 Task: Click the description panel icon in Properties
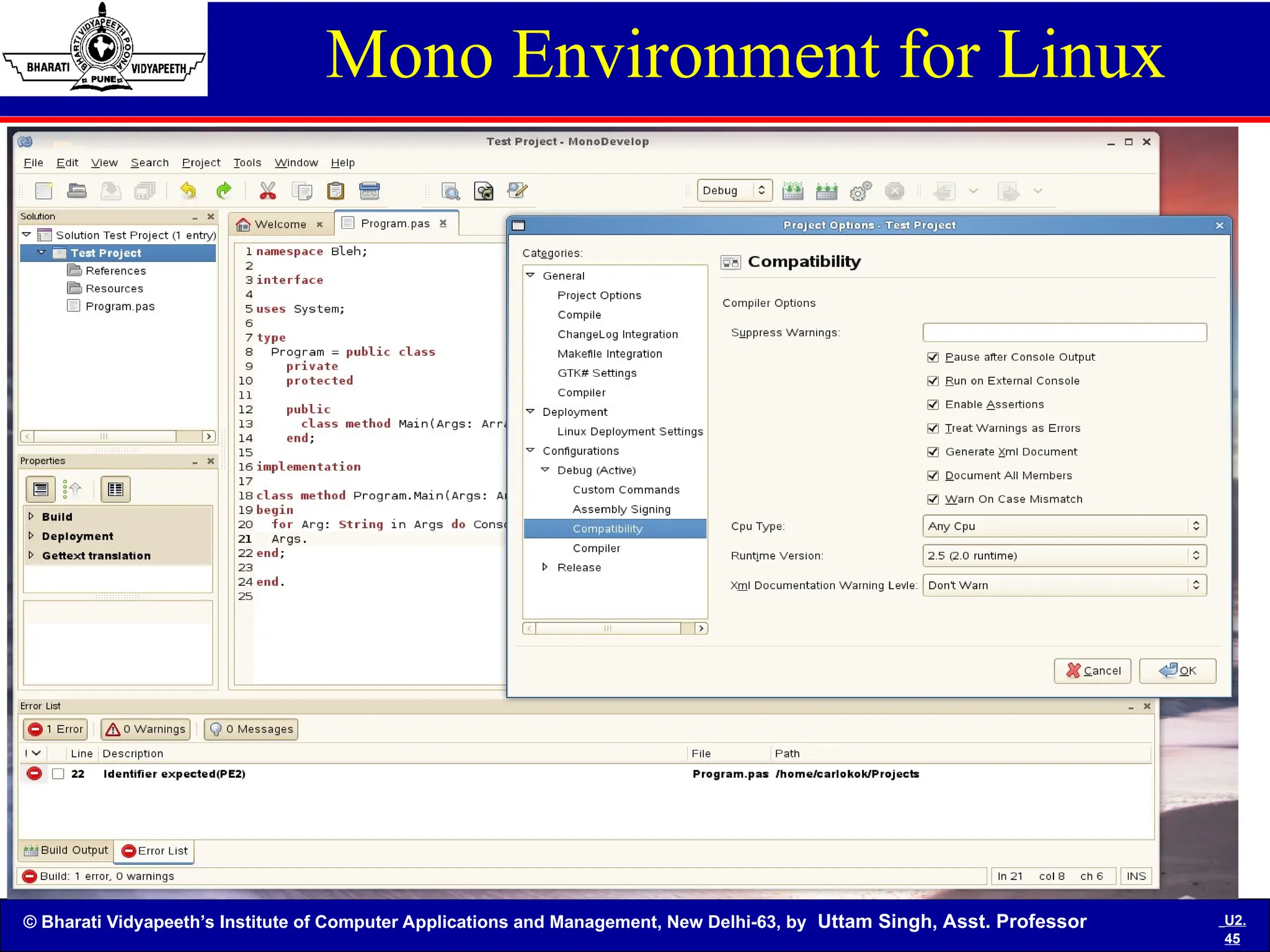115,489
